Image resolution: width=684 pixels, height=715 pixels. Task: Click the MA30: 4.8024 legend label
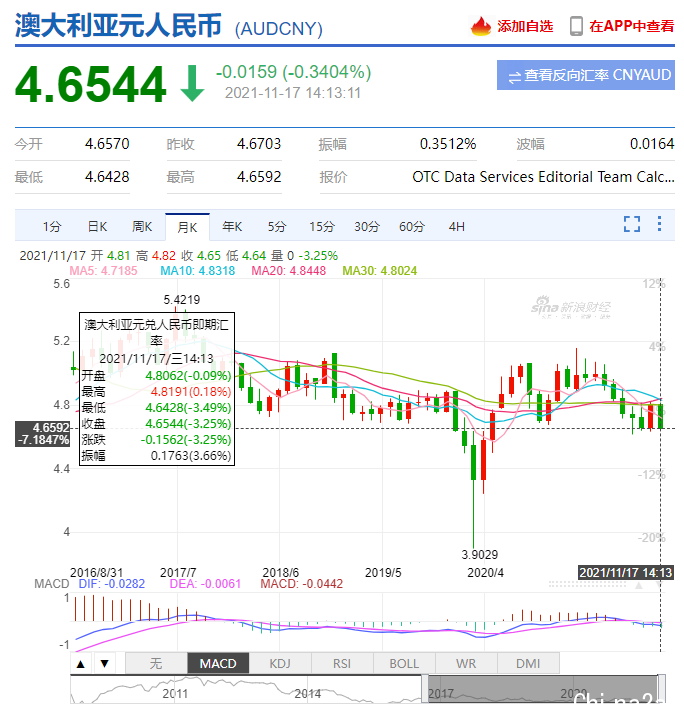[380, 271]
